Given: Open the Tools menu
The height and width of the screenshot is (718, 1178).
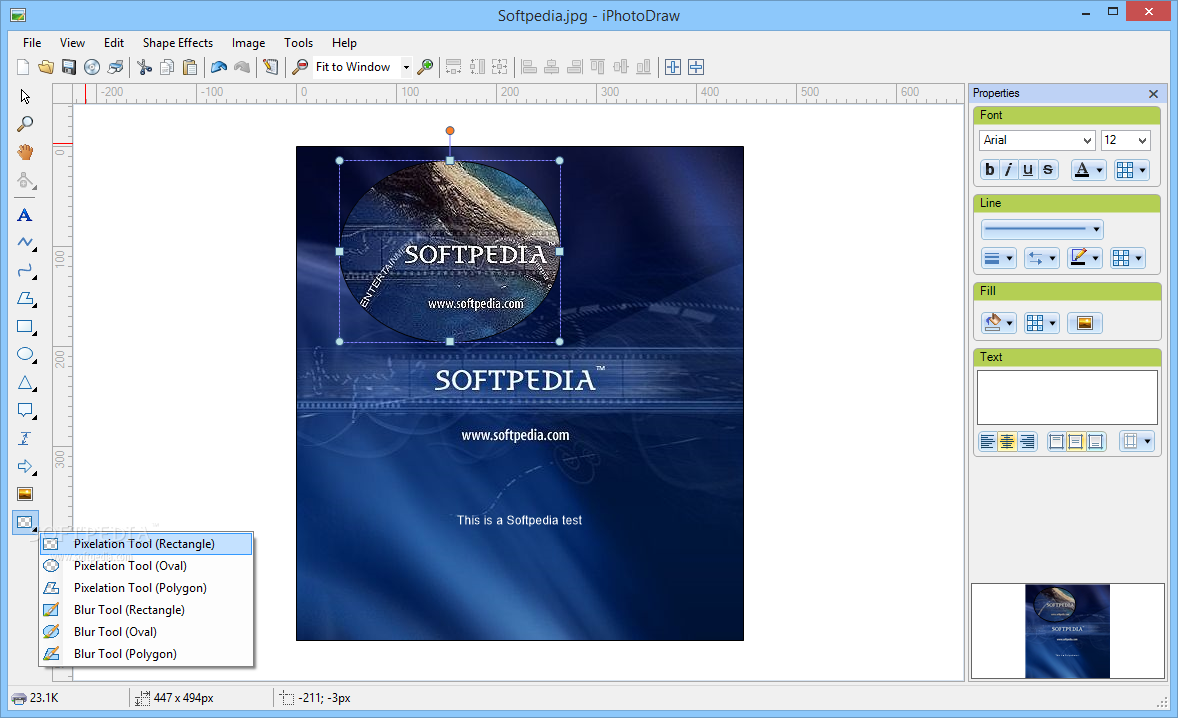Looking at the screenshot, I should tap(298, 43).
